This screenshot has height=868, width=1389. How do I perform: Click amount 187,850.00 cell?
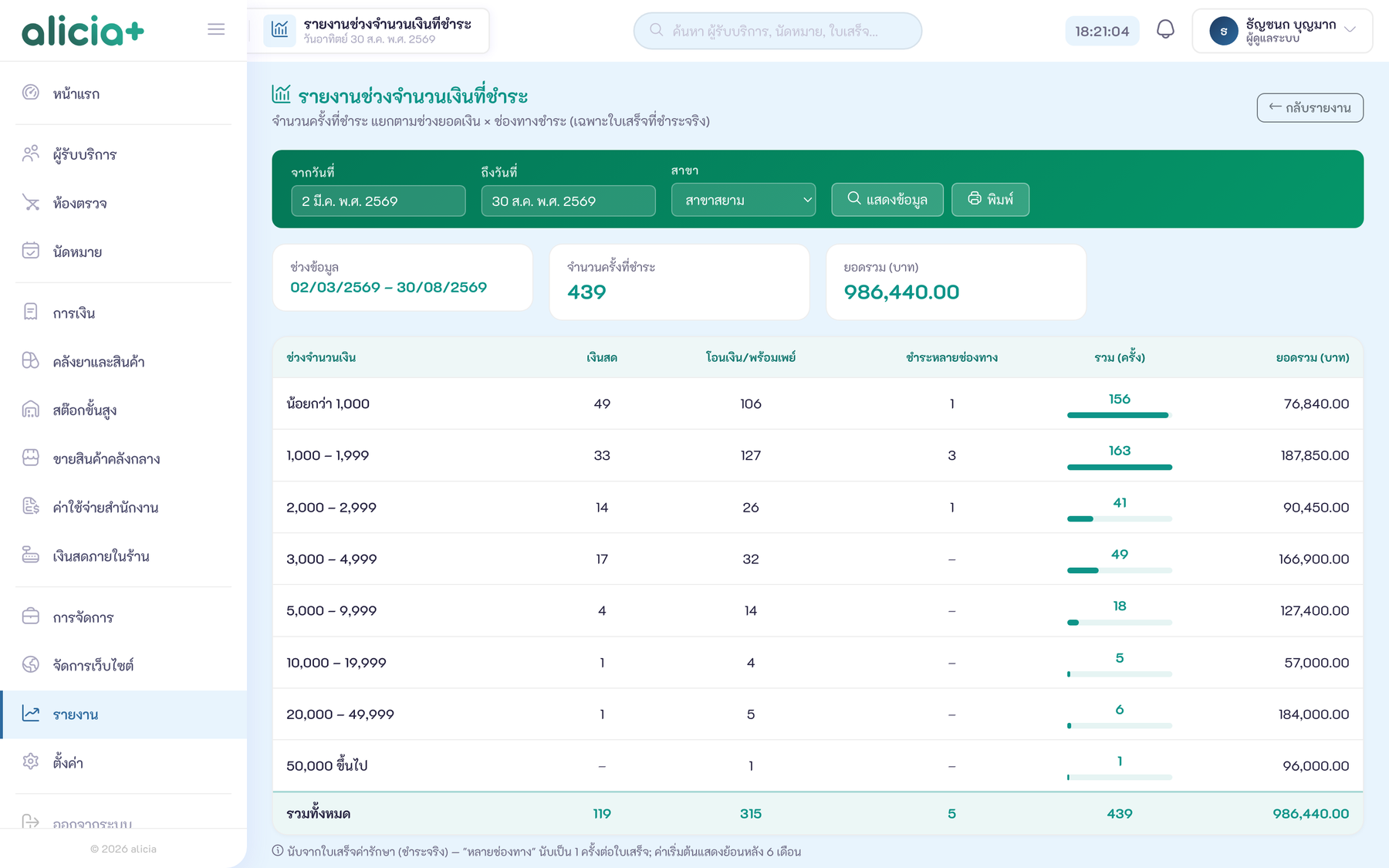1315,455
